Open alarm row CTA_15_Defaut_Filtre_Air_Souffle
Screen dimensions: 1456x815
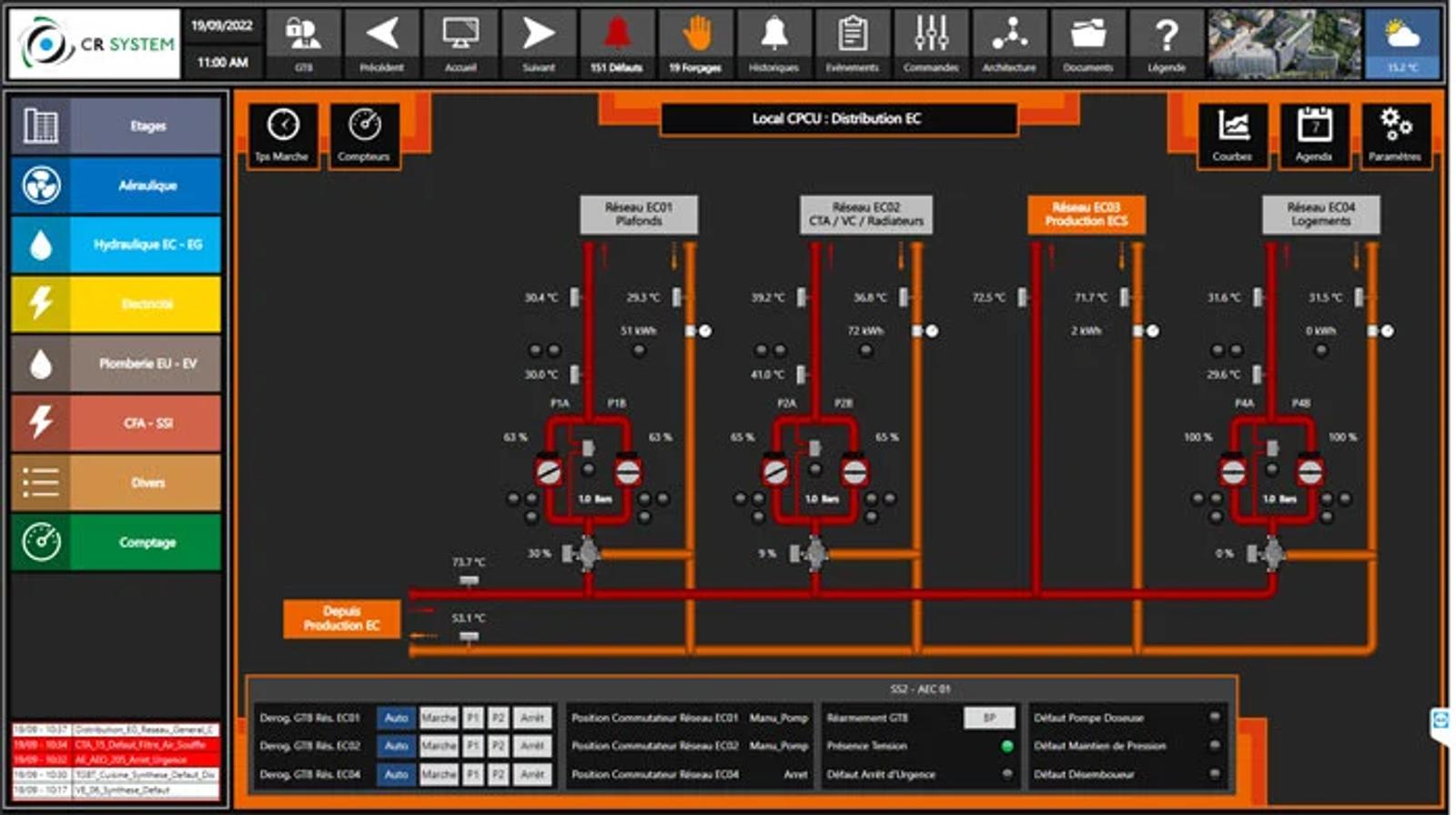pos(116,744)
